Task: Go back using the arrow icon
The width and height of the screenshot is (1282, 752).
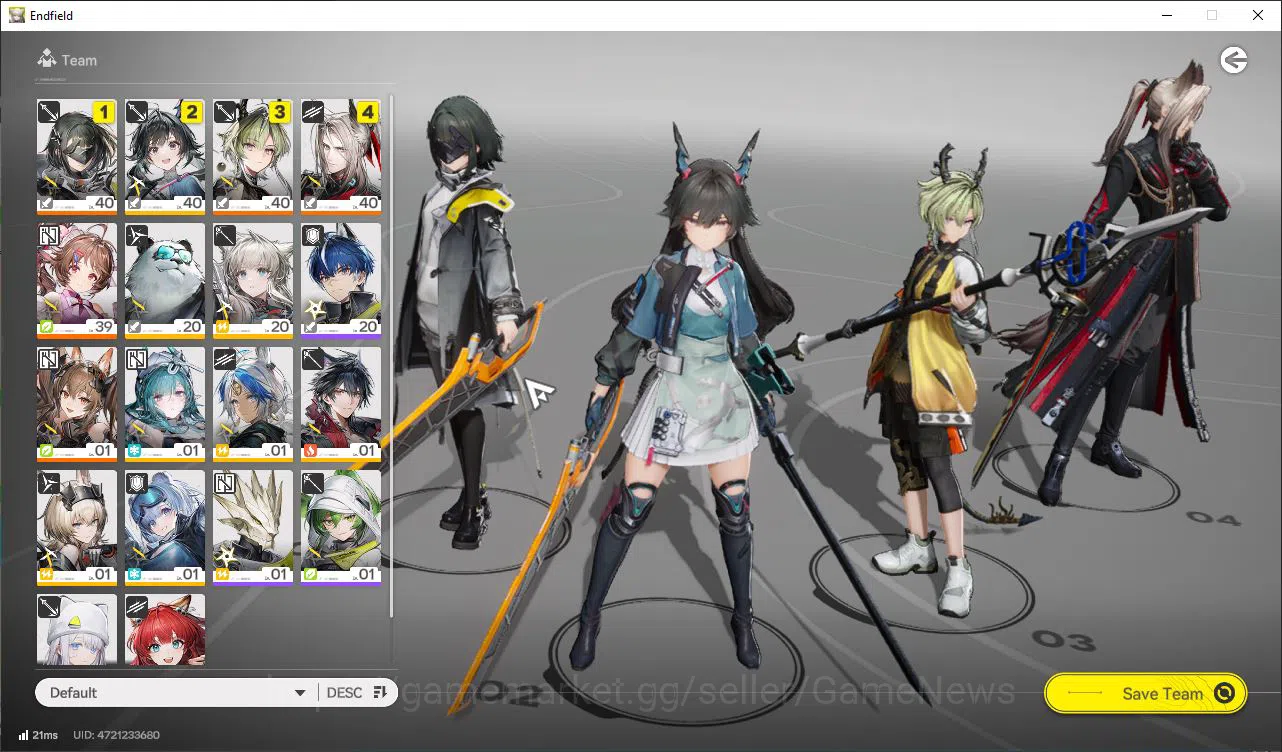Action: pyautogui.click(x=1234, y=61)
